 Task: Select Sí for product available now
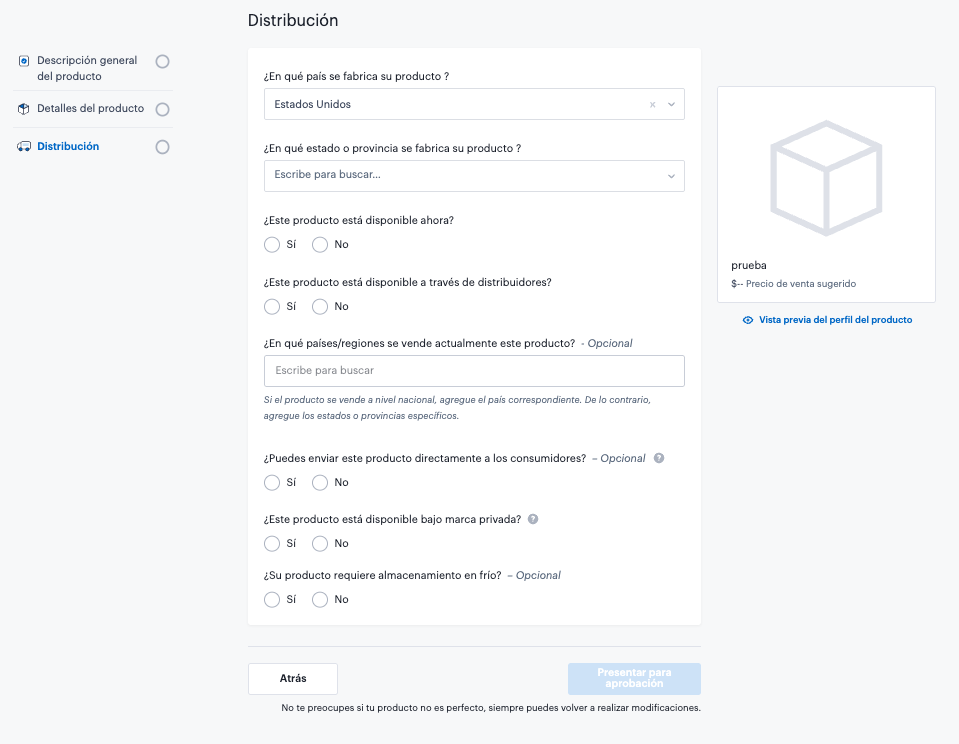click(x=272, y=245)
